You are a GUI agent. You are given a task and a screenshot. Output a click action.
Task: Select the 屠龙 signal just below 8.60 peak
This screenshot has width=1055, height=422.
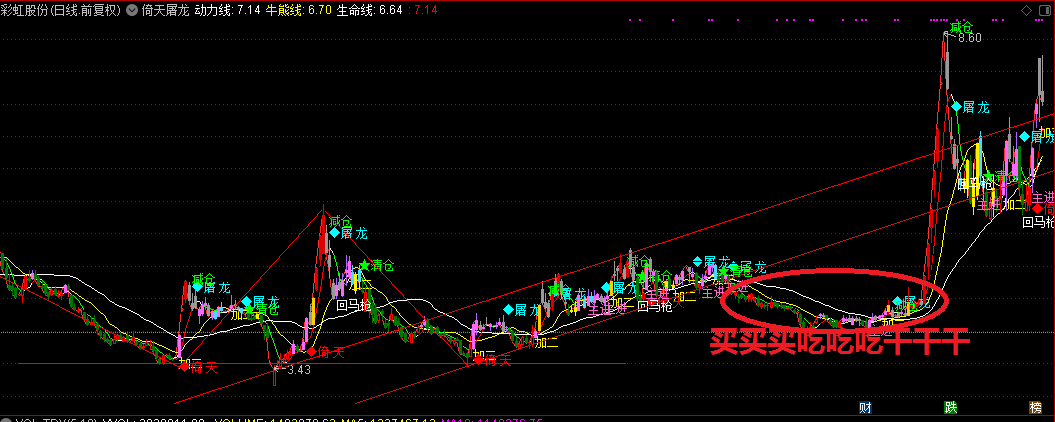click(971, 107)
